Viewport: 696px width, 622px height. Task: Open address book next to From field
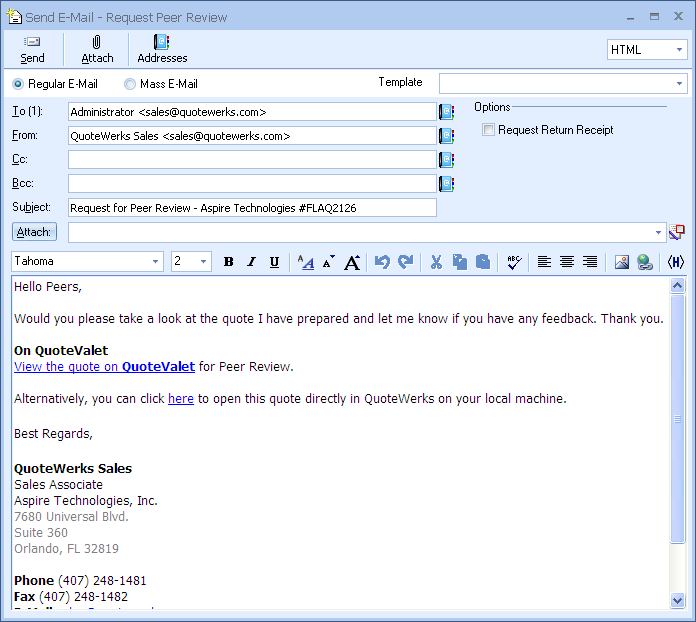447,136
